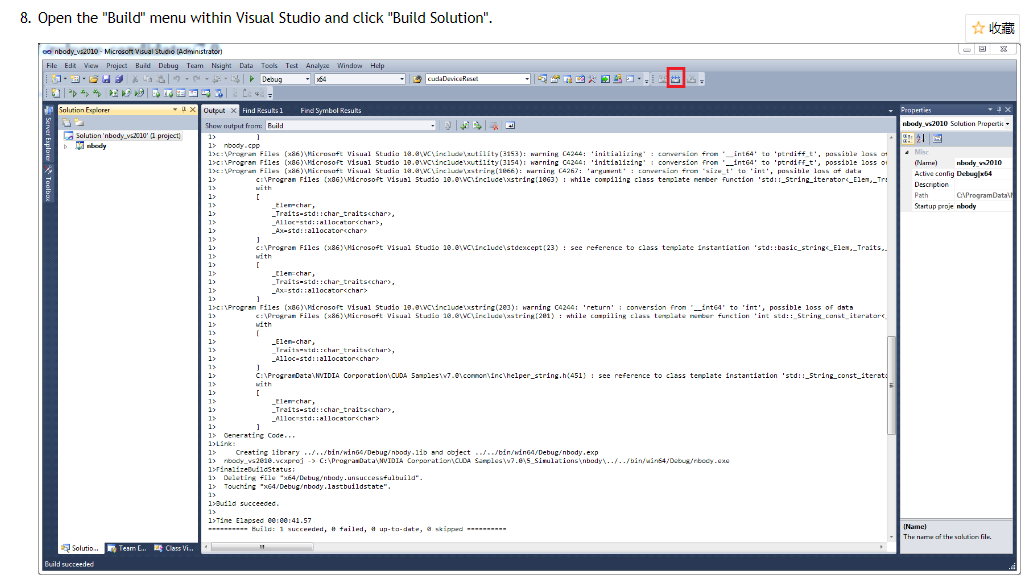This screenshot has height=585, width=1027.
Task: Open the Tools menu
Action: tap(269, 66)
